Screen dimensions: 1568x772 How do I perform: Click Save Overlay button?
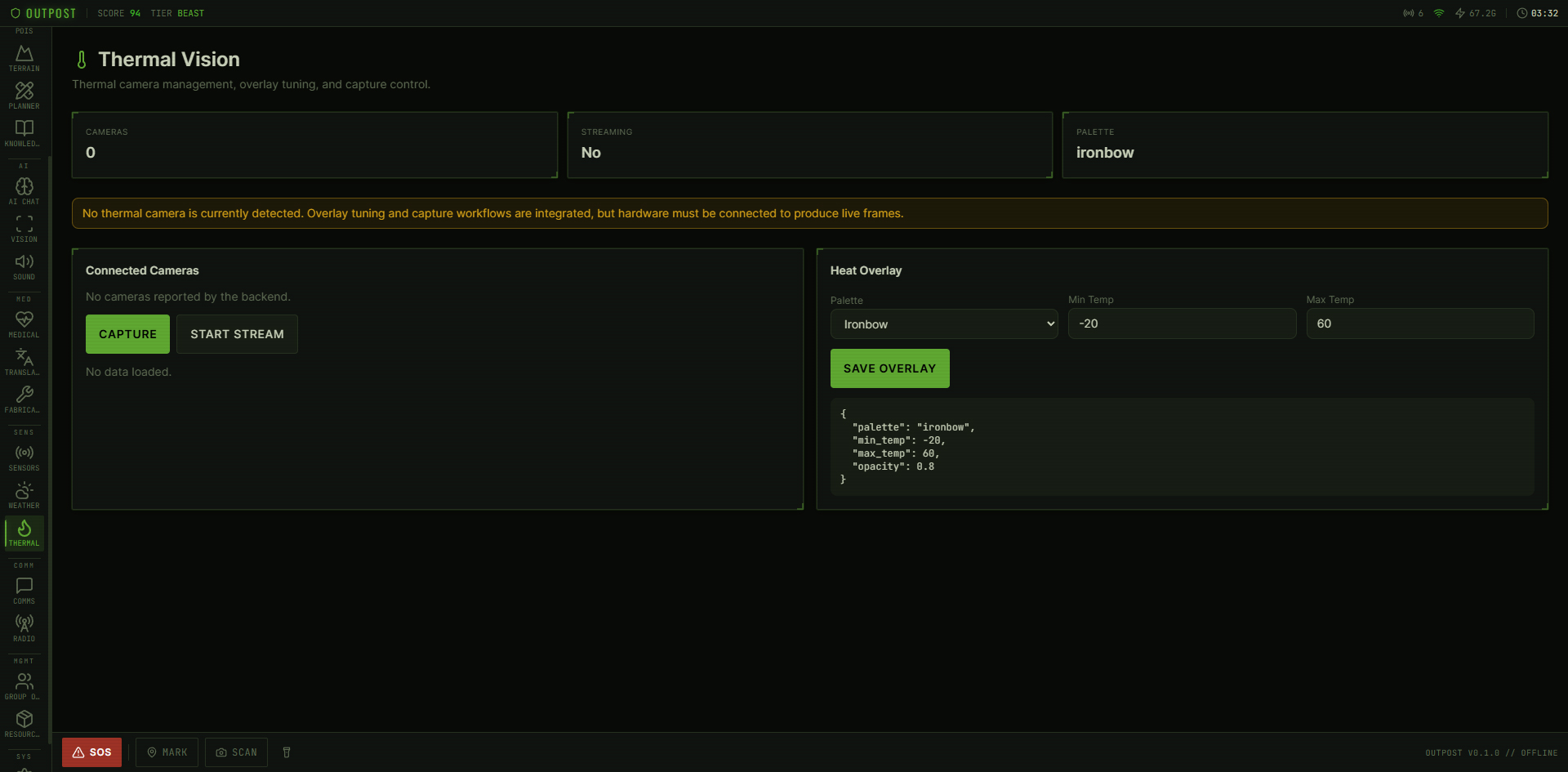coord(889,368)
